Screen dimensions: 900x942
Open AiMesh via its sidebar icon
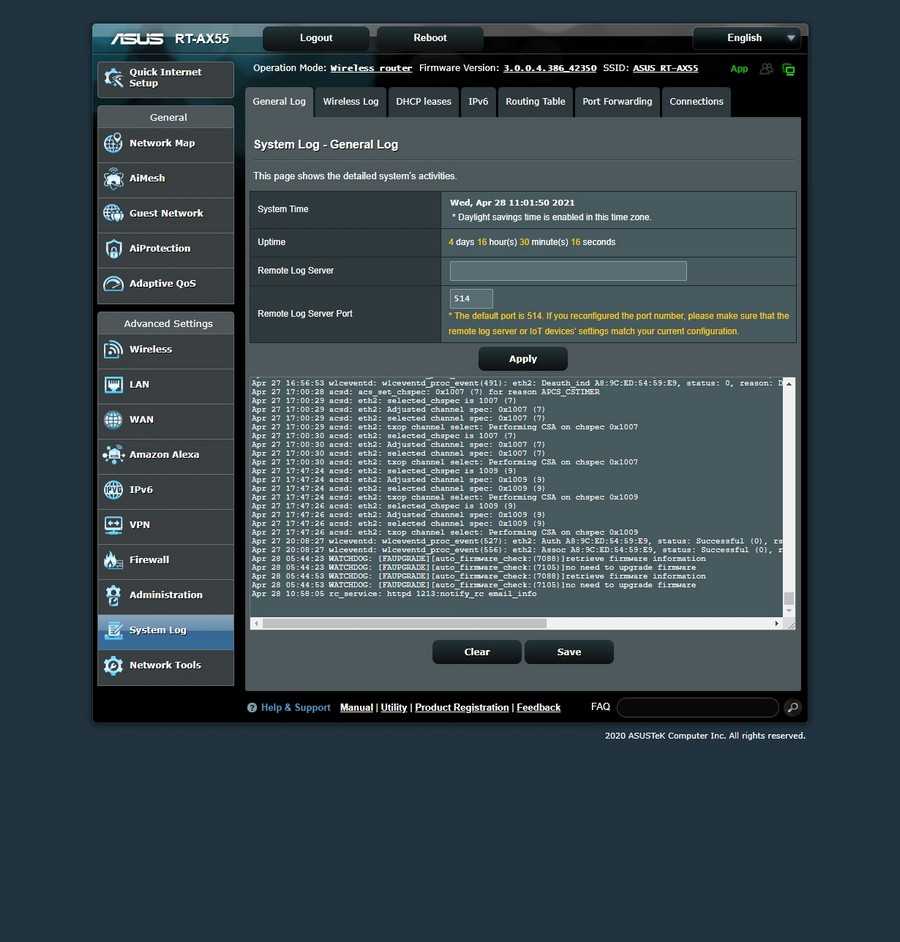[113, 179]
